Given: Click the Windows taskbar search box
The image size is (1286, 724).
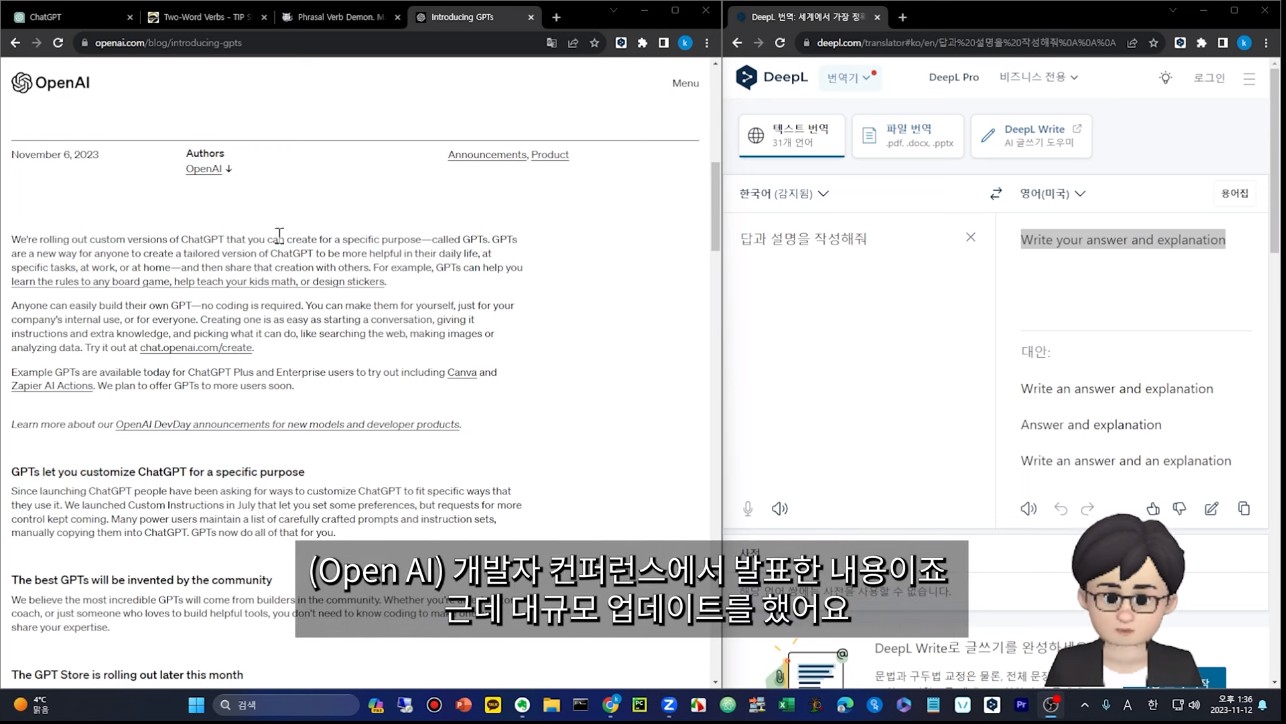Looking at the screenshot, I should tap(286, 705).
